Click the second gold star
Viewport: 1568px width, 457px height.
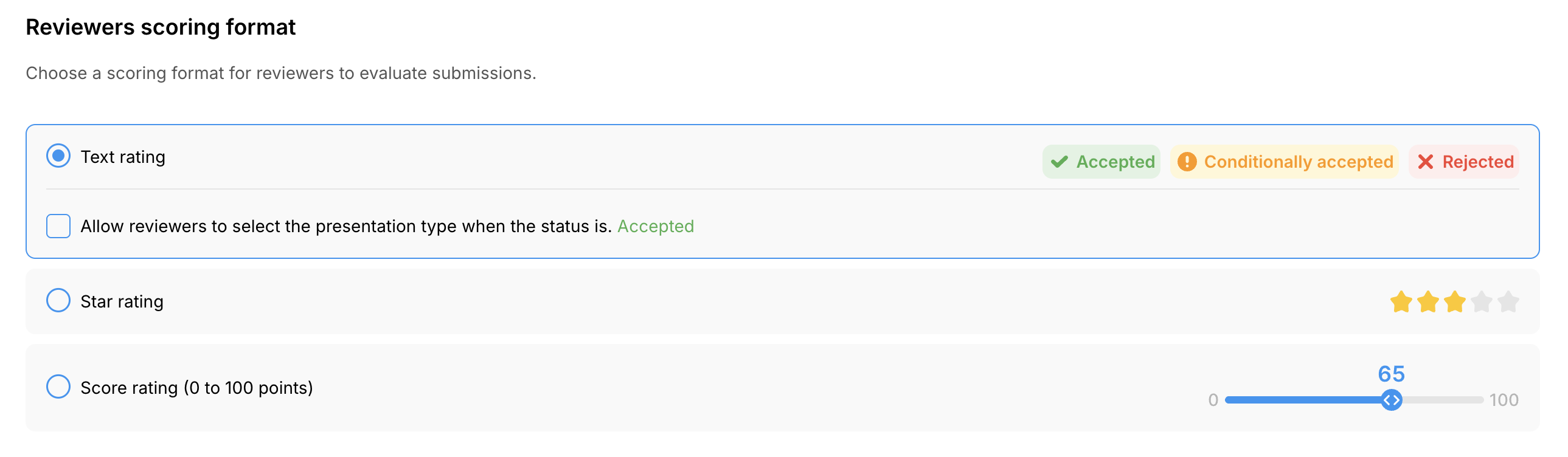pyautogui.click(x=1428, y=302)
